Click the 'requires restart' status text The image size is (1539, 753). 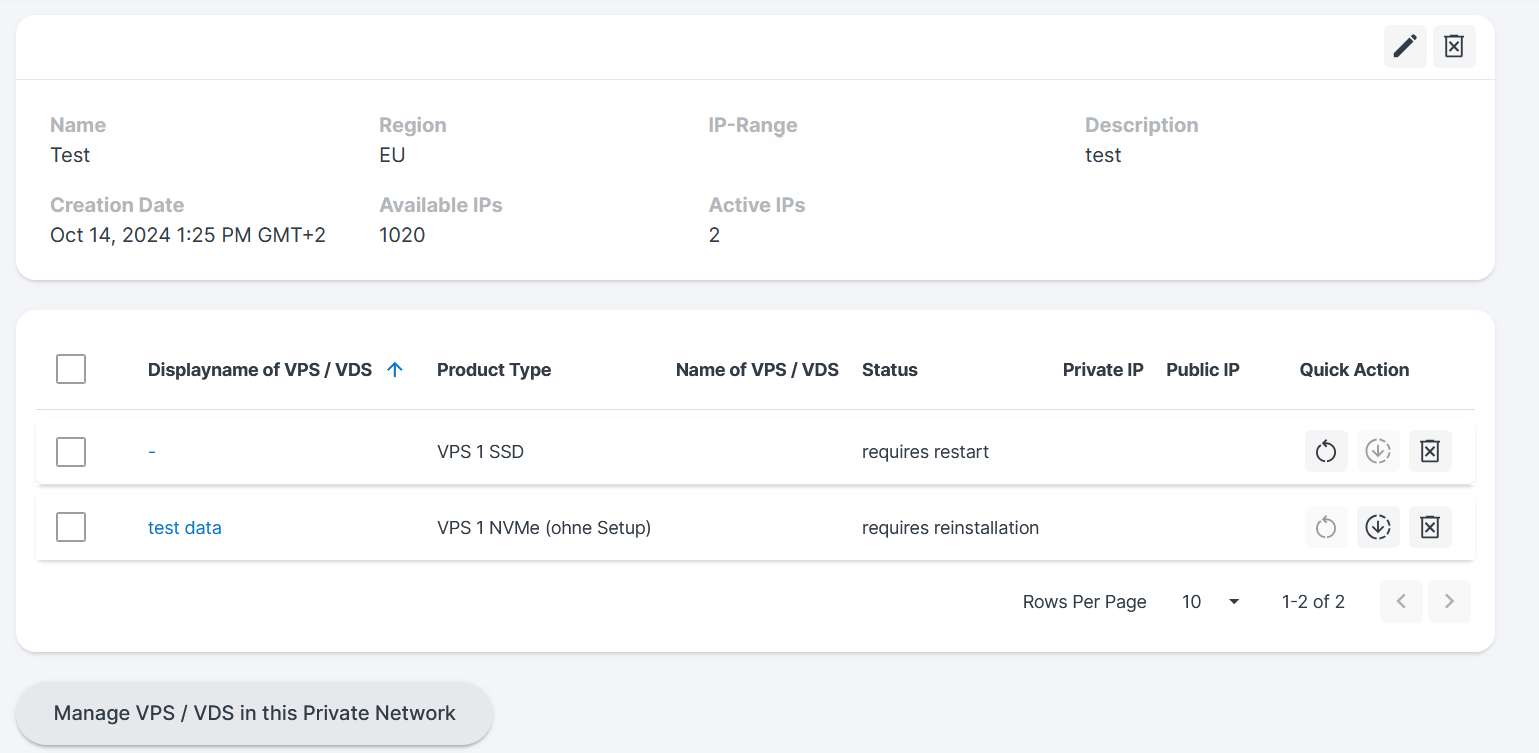click(x=925, y=452)
